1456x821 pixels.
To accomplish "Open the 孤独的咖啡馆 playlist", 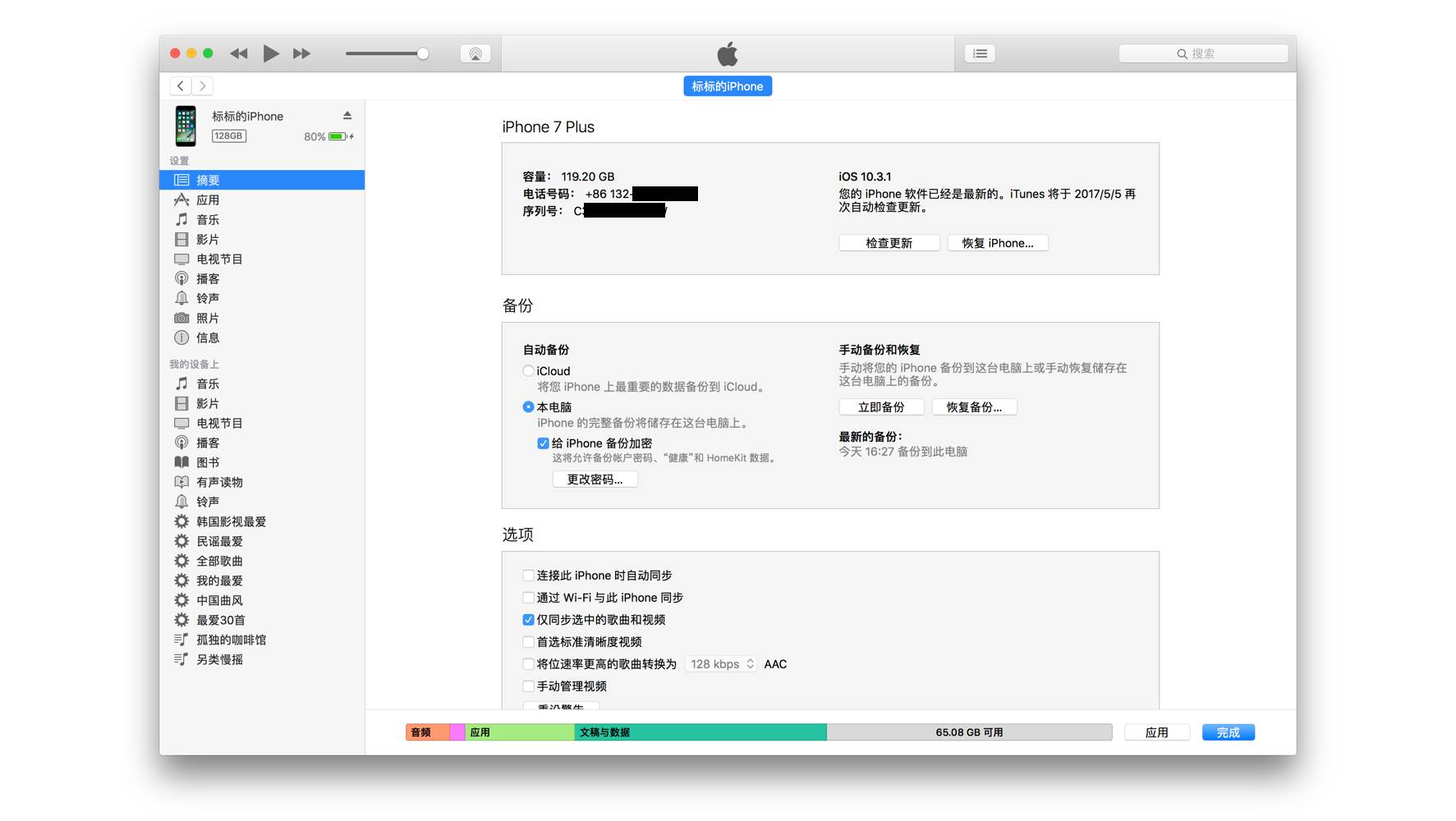I will [262, 640].
